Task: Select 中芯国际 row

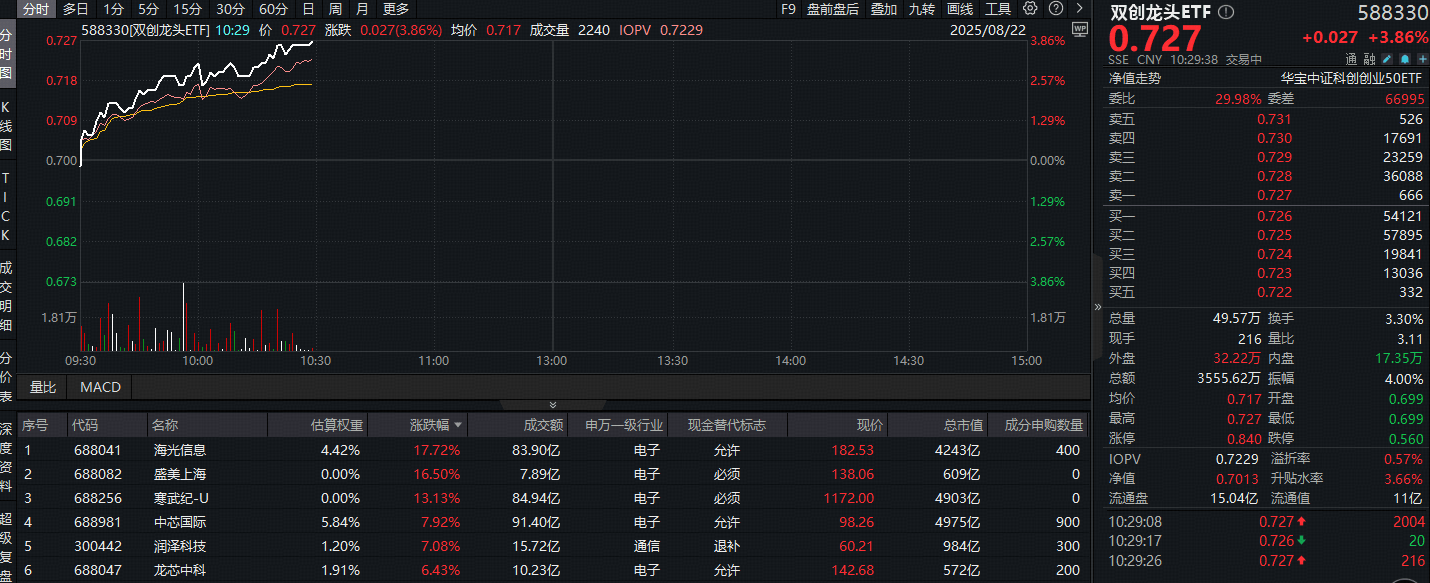Action: 552,522
